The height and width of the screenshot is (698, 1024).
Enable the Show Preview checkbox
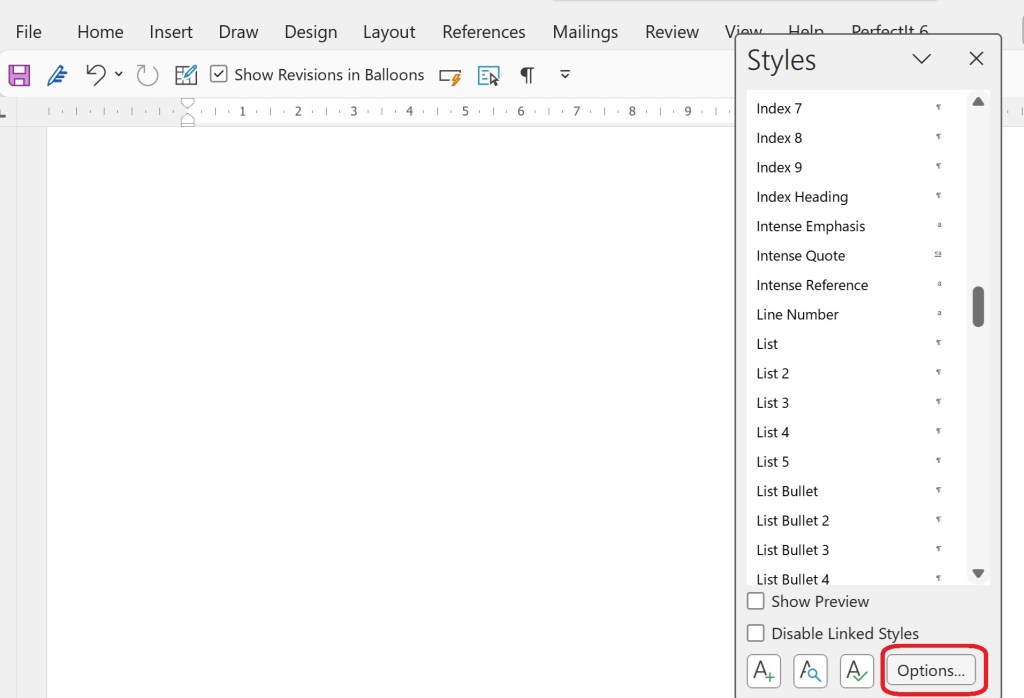click(x=756, y=601)
